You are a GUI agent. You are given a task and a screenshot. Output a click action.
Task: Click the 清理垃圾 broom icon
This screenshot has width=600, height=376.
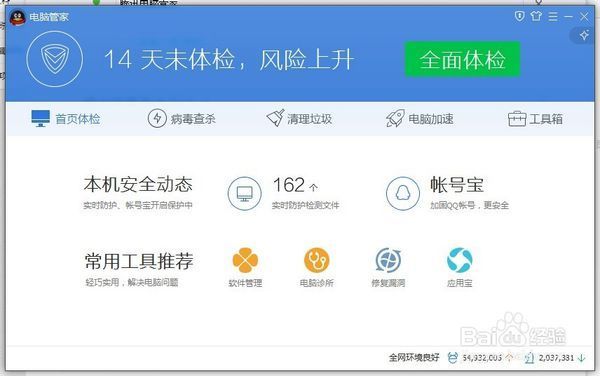pyautogui.click(x=276, y=118)
